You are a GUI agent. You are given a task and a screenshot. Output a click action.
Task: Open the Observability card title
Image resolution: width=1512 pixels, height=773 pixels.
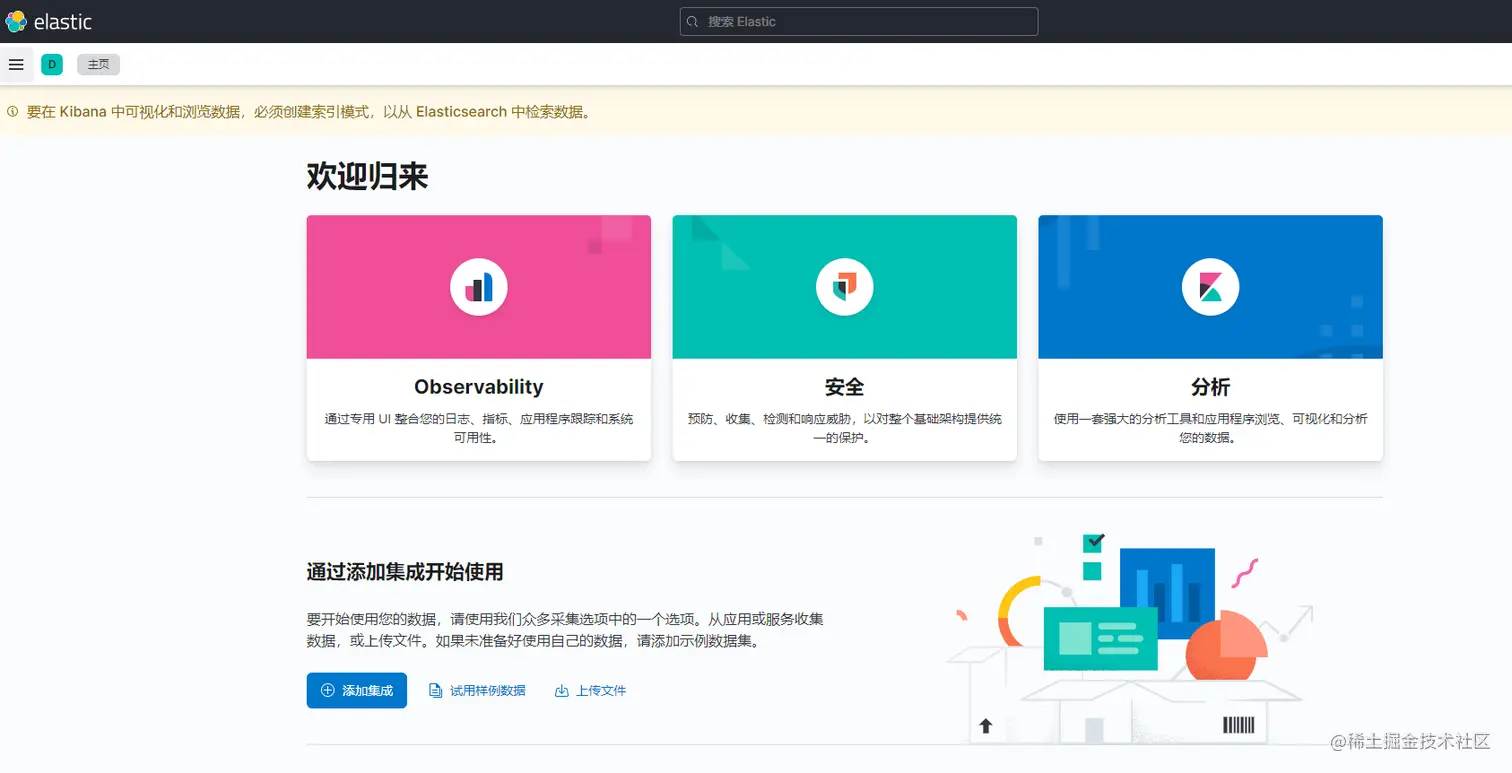click(x=479, y=387)
